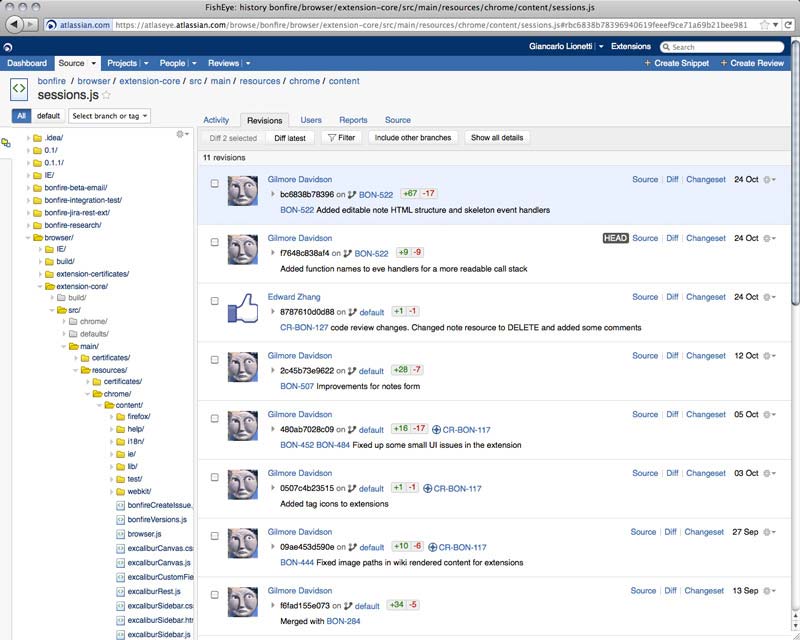Open the Dashboard menu item
The width and height of the screenshot is (800, 640).
point(27,63)
